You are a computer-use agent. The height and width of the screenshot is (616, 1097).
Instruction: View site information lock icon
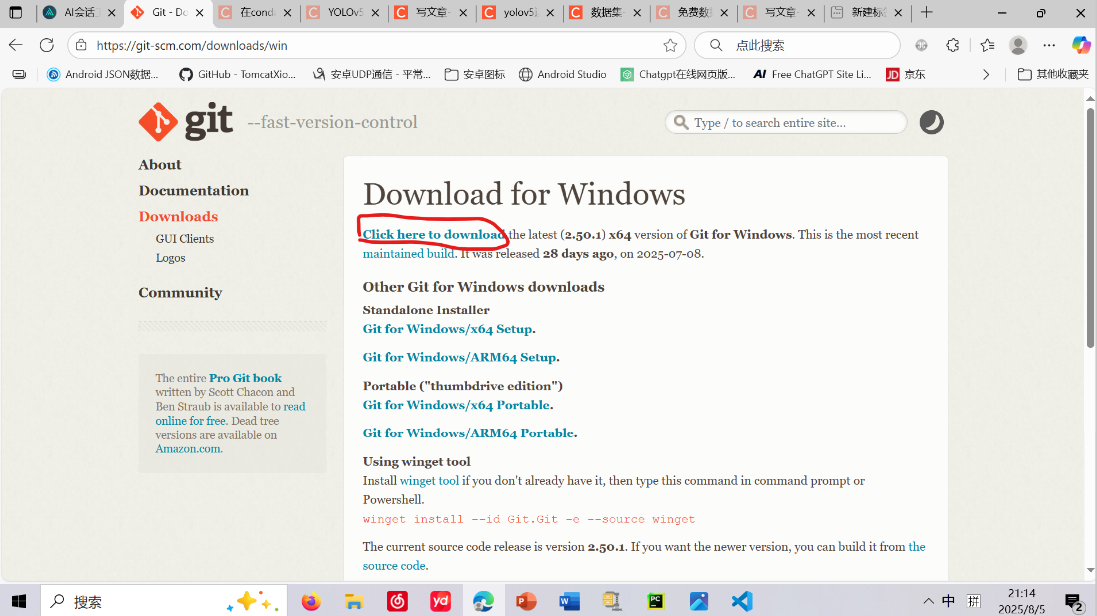pyautogui.click(x=81, y=46)
